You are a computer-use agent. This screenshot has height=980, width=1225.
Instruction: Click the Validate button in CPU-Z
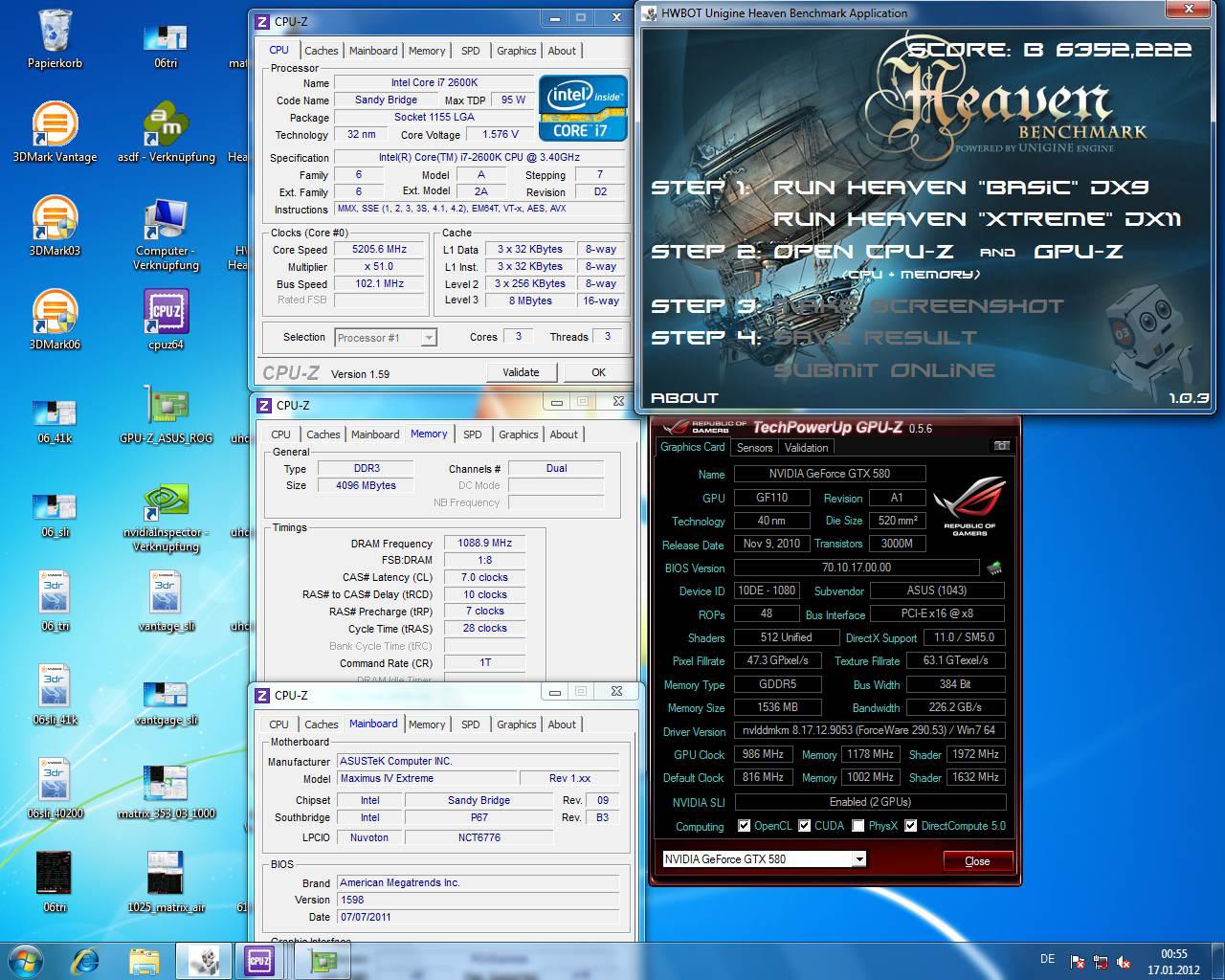(x=521, y=372)
